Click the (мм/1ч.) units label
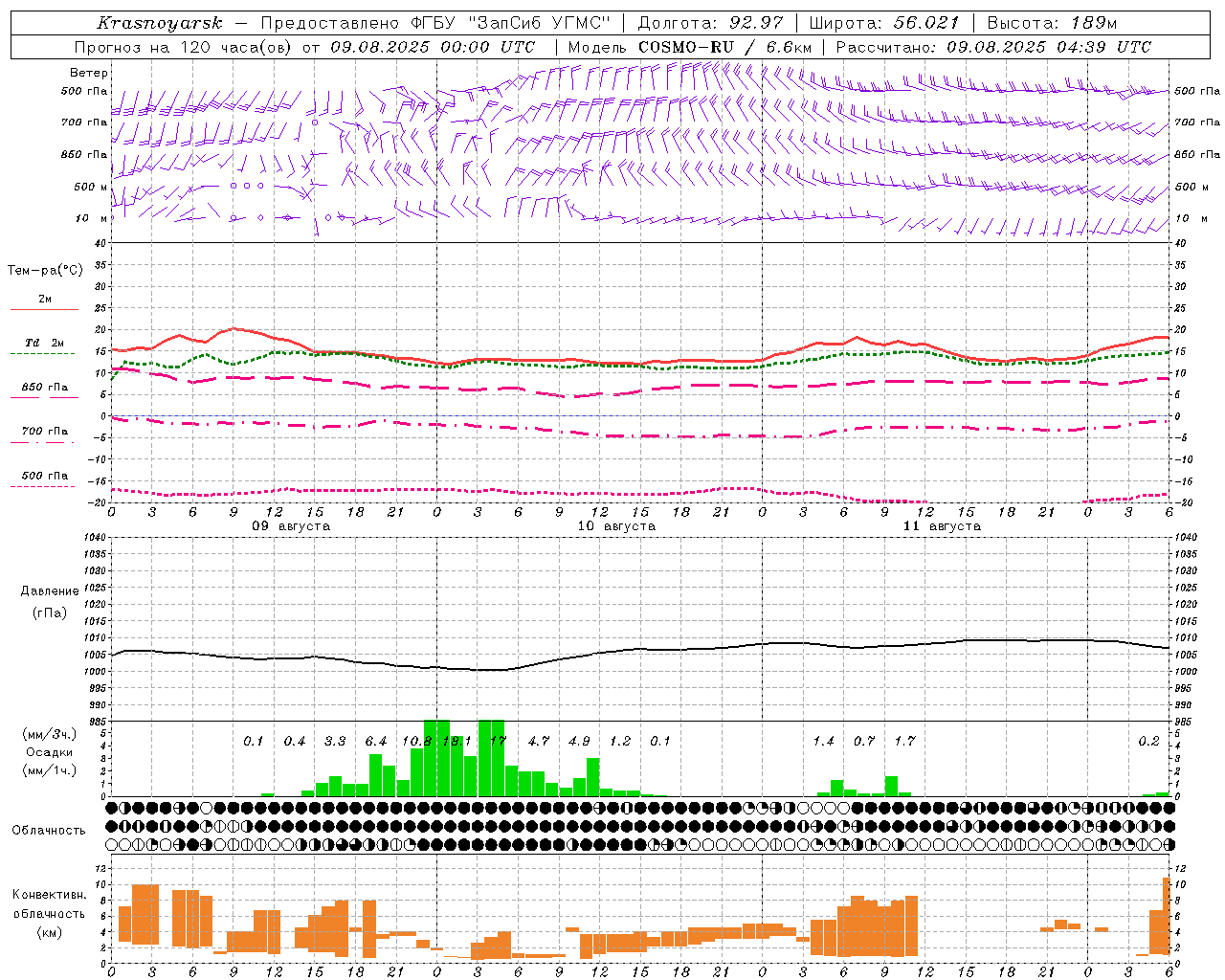1225x980 pixels. pos(49,770)
